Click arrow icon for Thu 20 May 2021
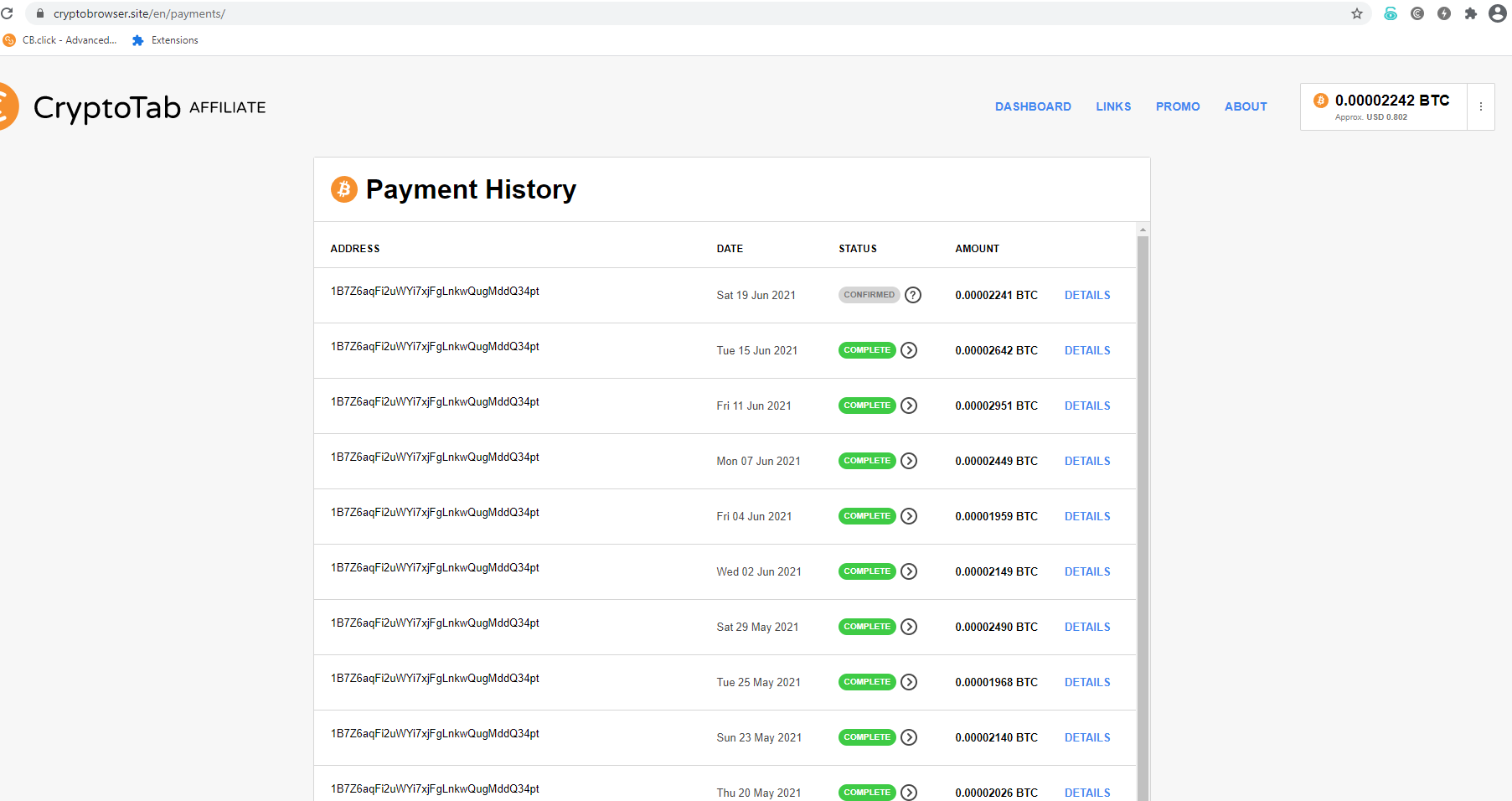 pyautogui.click(x=909, y=792)
